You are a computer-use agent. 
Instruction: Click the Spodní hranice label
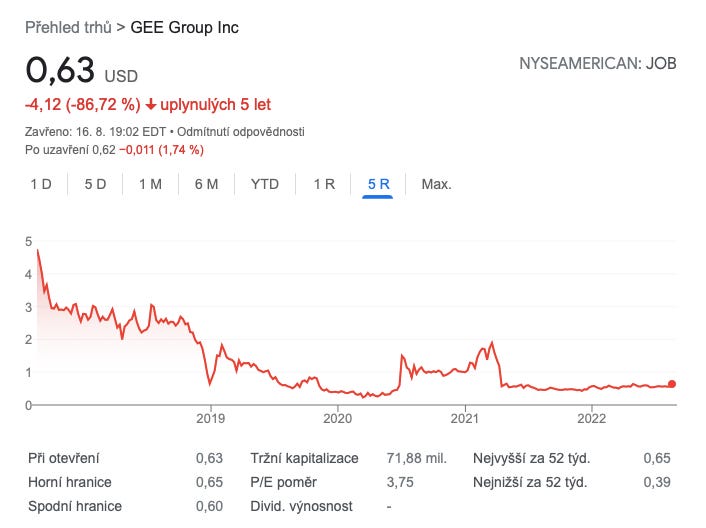pos(75,506)
